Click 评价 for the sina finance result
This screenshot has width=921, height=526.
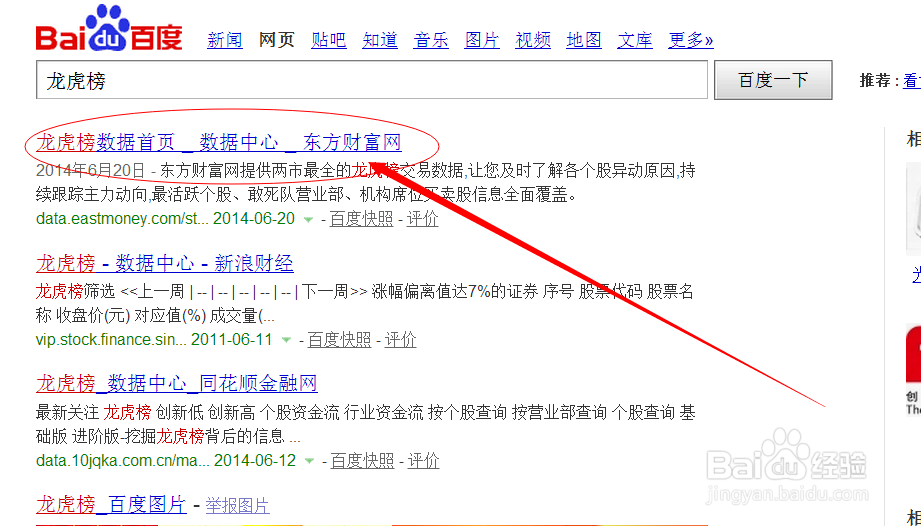pos(401,339)
